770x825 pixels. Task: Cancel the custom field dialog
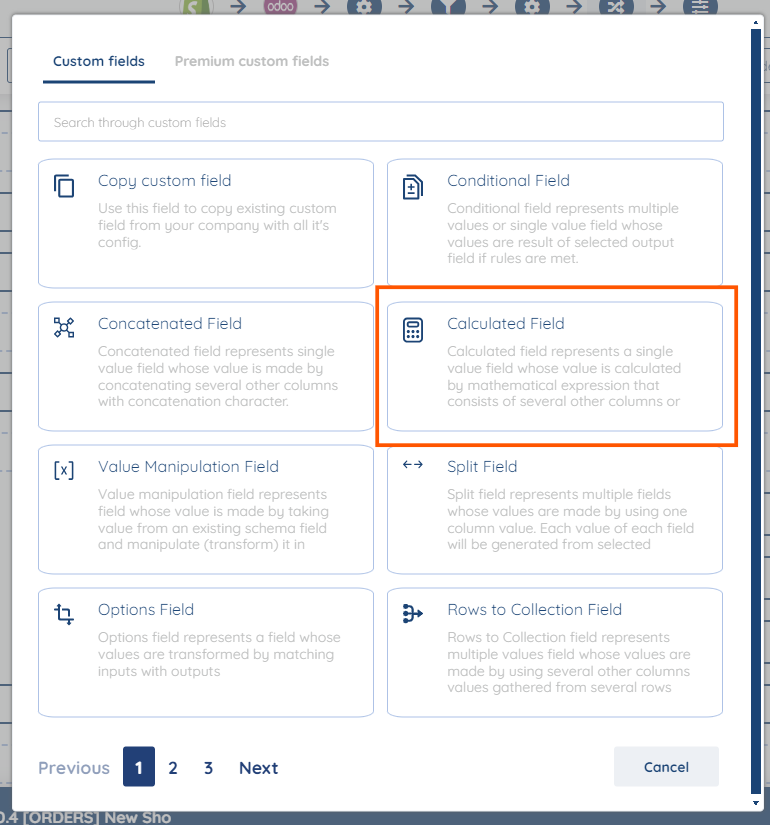point(666,767)
